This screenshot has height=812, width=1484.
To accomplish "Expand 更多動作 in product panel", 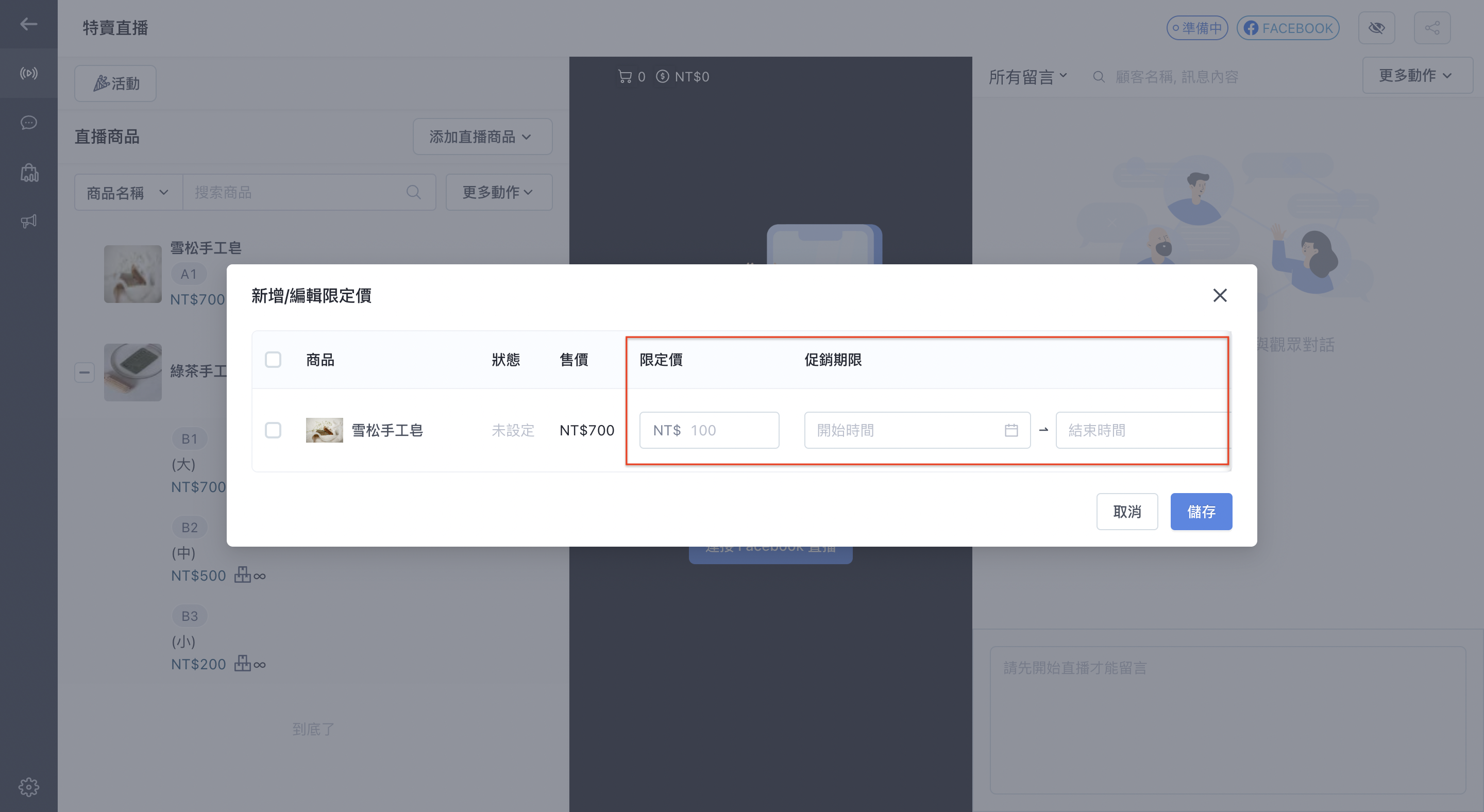I will (499, 192).
